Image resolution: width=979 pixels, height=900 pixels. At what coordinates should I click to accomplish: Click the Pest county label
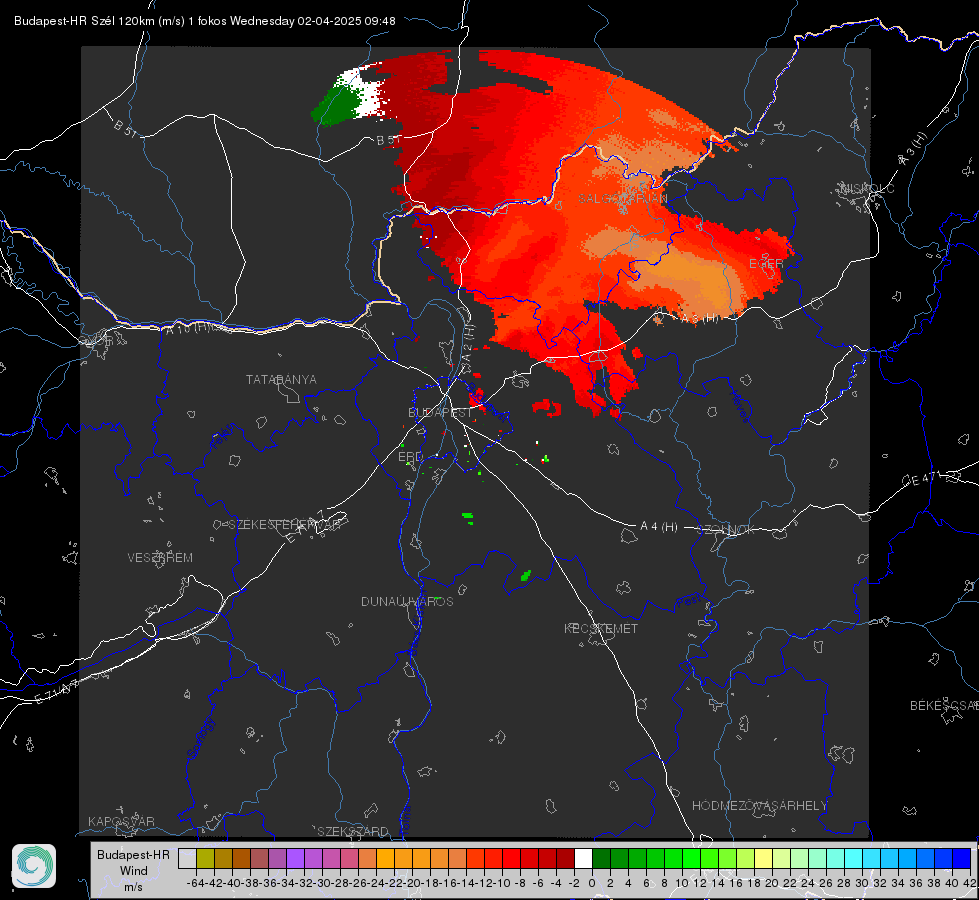coord(688,602)
